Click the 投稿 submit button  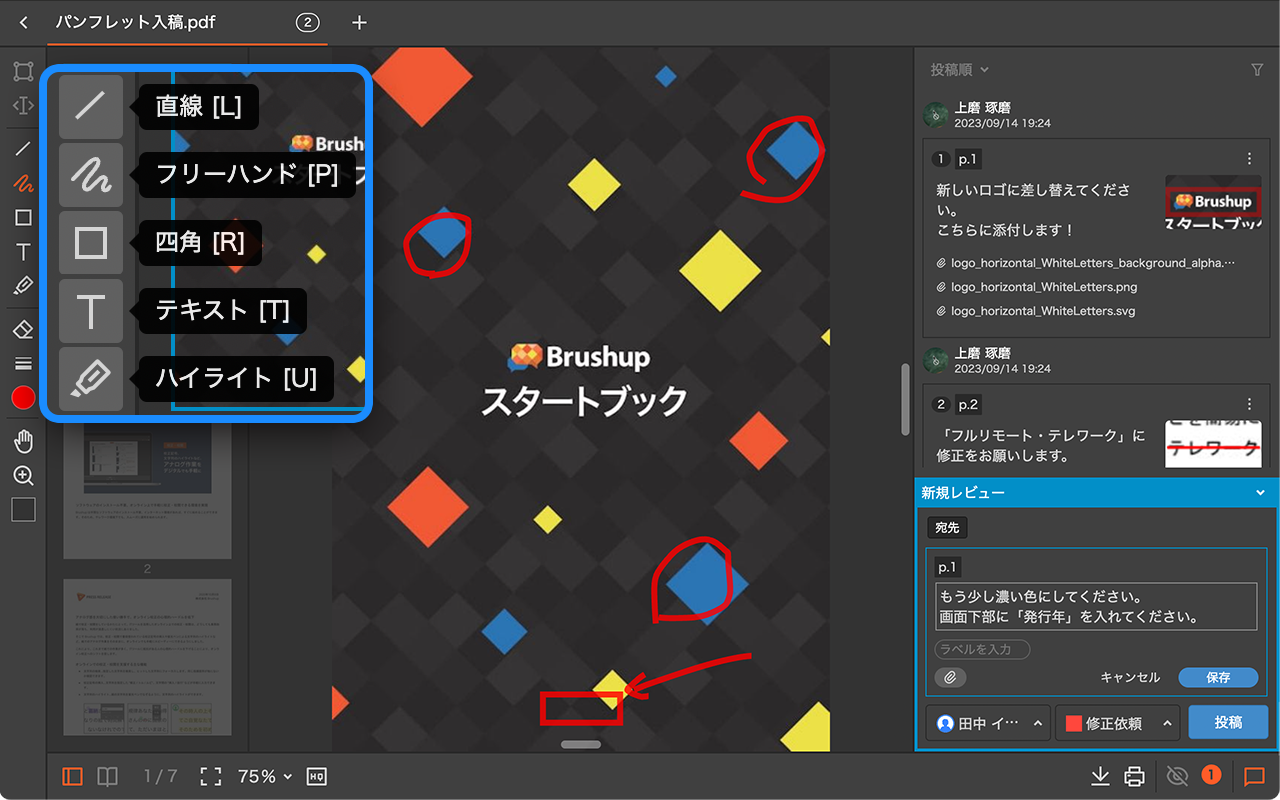pyautogui.click(x=1228, y=722)
